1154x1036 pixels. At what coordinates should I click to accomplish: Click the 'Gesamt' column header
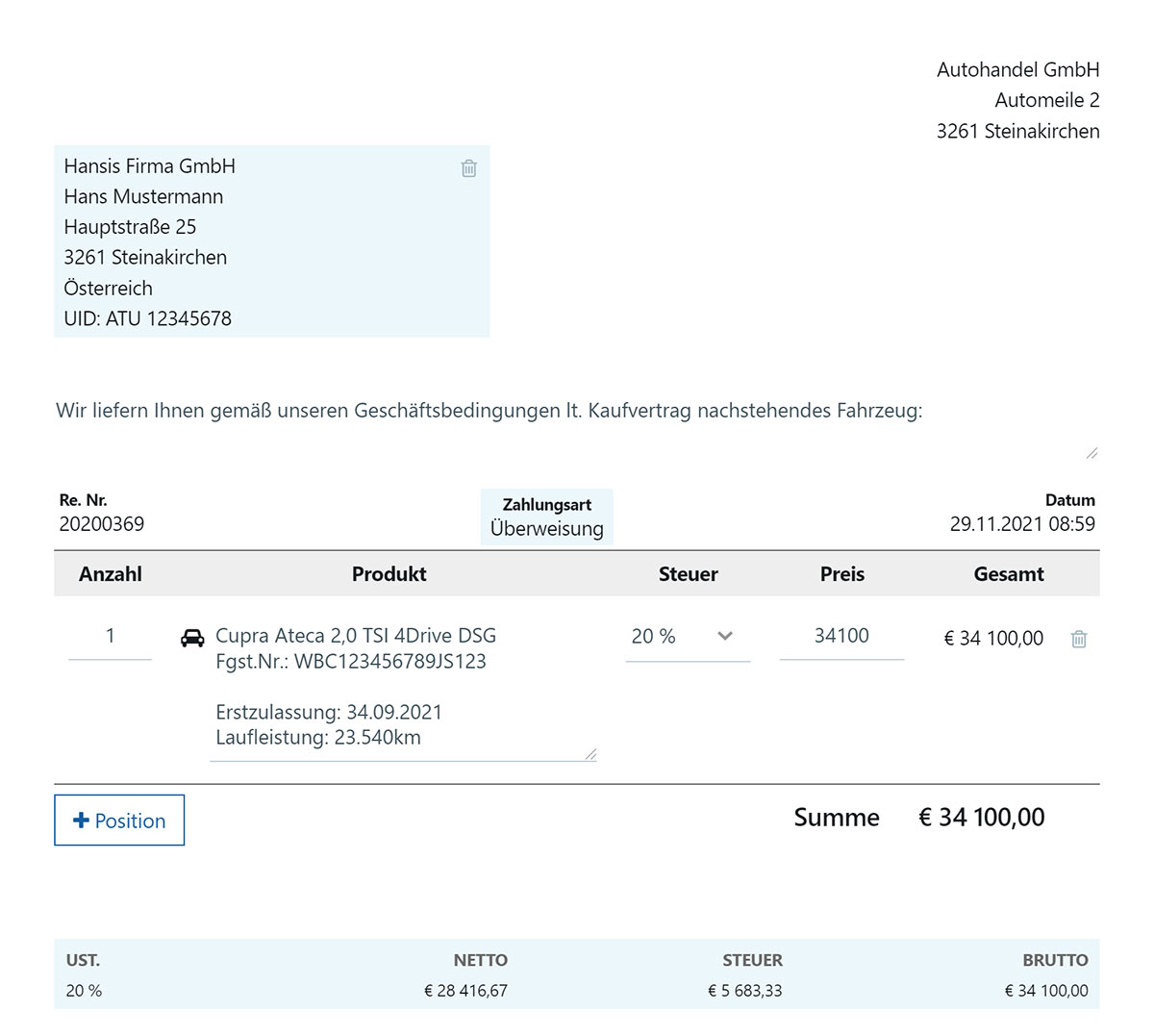[1009, 574]
